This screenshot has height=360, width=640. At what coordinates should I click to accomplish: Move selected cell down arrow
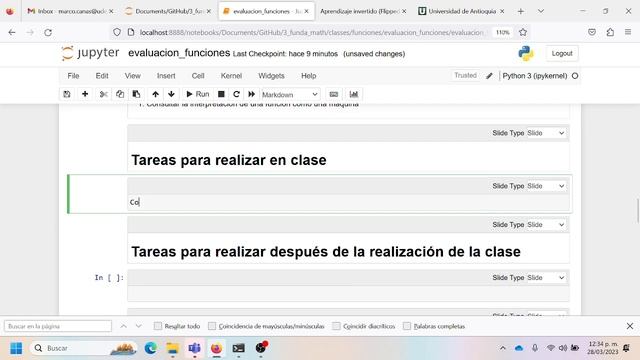[x=171, y=94]
